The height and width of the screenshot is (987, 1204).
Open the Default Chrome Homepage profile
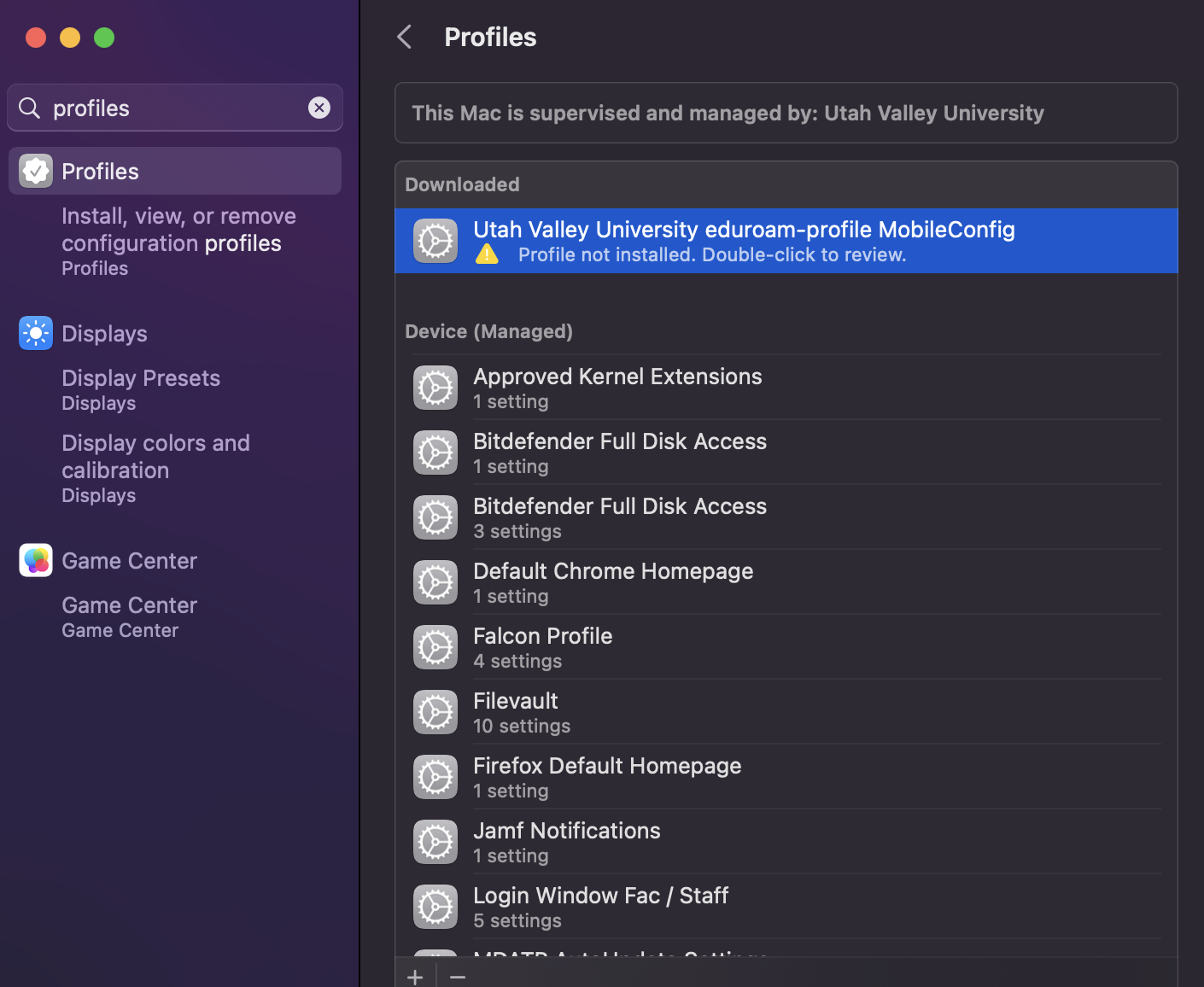pos(613,570)
